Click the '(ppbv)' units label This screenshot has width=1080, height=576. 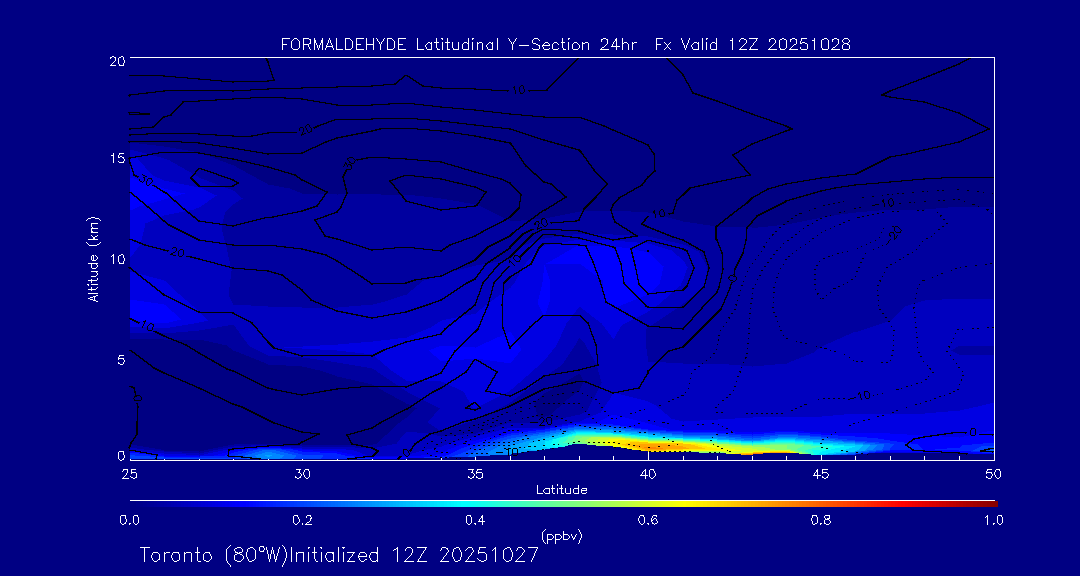tap(561, 536)
